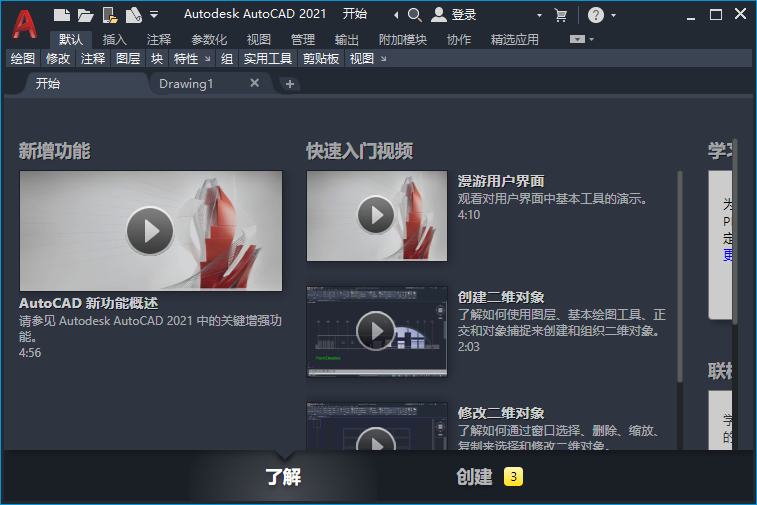
Task: Open the 了解 page at bottom
Action: click(x=283, y=477)
